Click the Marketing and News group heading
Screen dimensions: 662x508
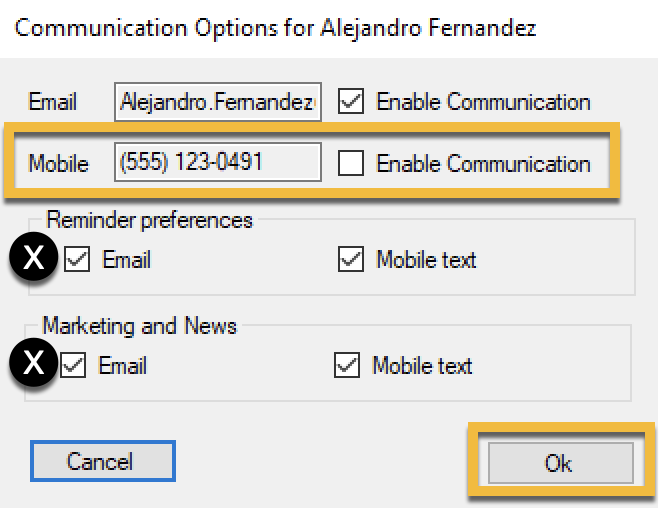click(140, 326)
